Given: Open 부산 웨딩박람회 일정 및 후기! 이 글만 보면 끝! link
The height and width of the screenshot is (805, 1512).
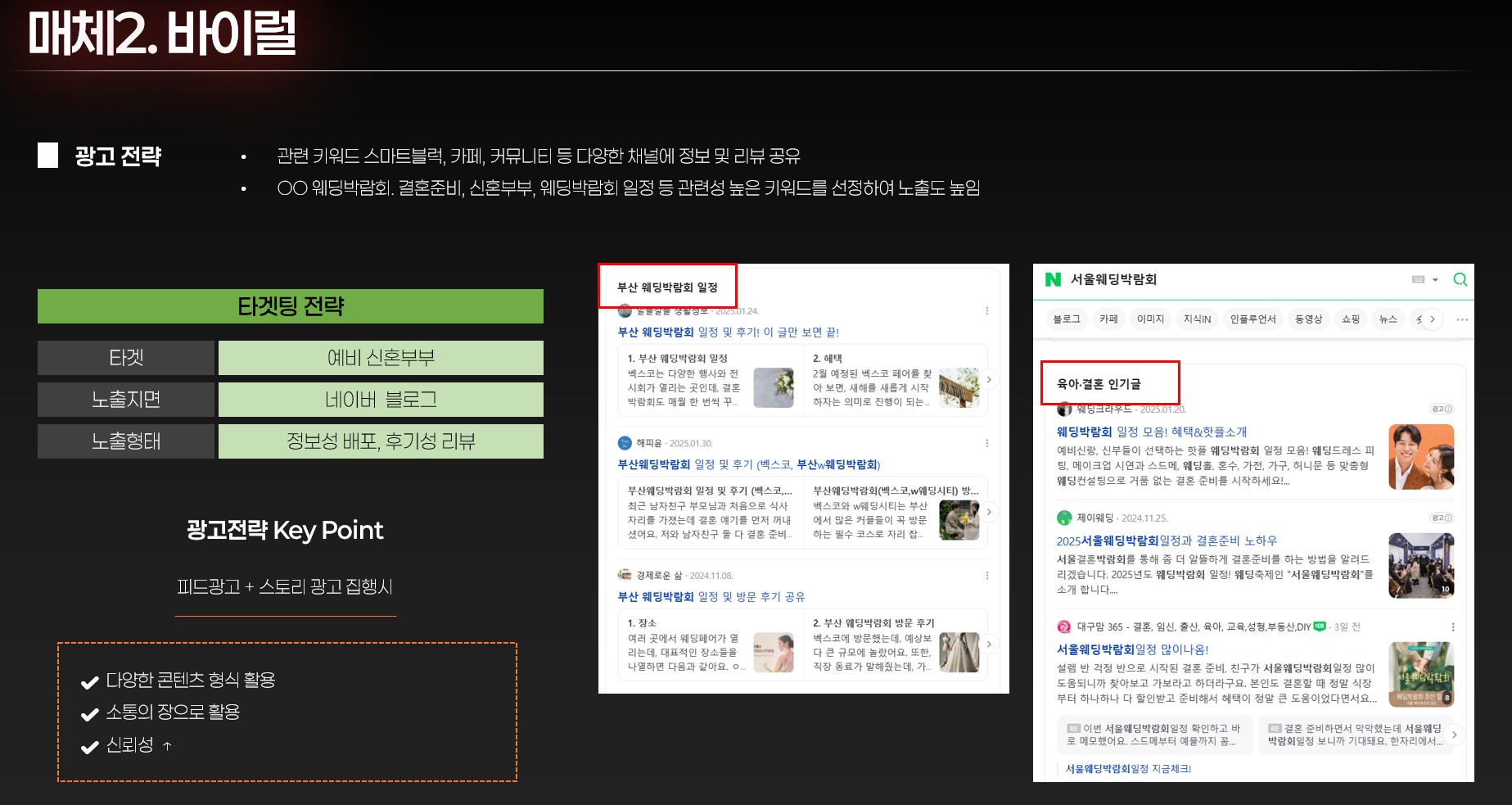Looking at the screenshot, I should coord(728,332).
